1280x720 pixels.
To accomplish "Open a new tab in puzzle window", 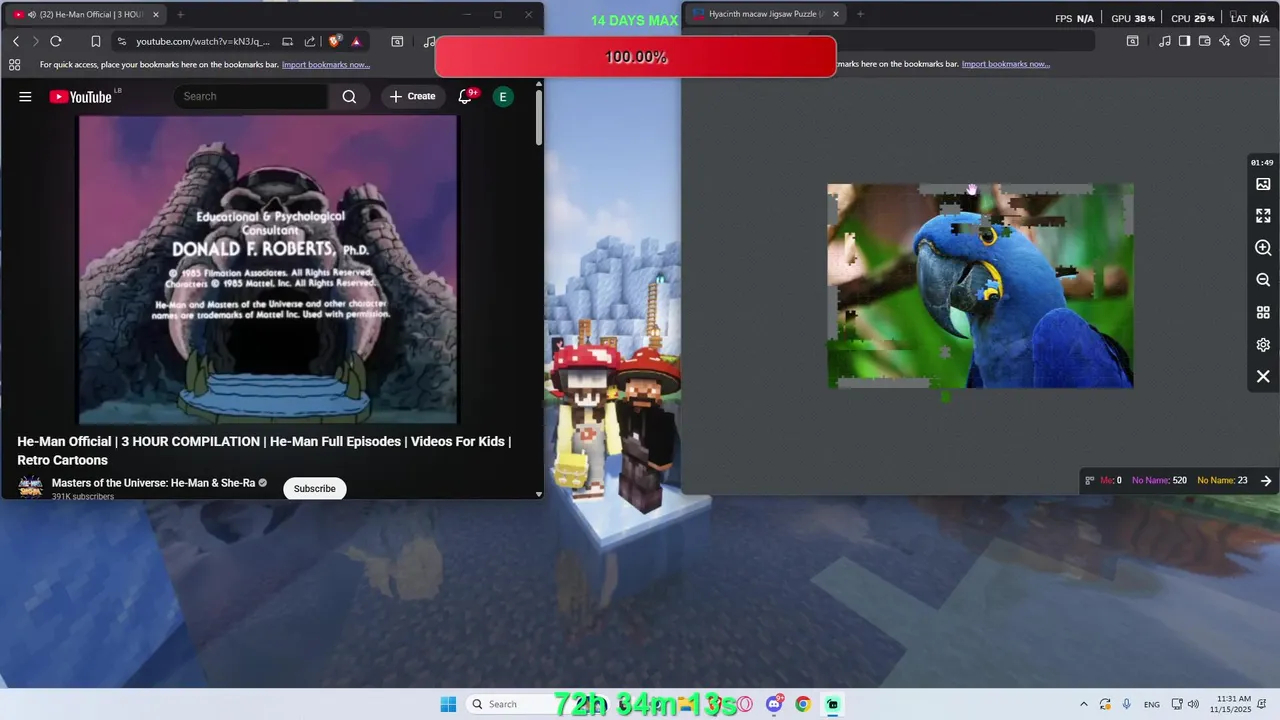I will (860, 14).
